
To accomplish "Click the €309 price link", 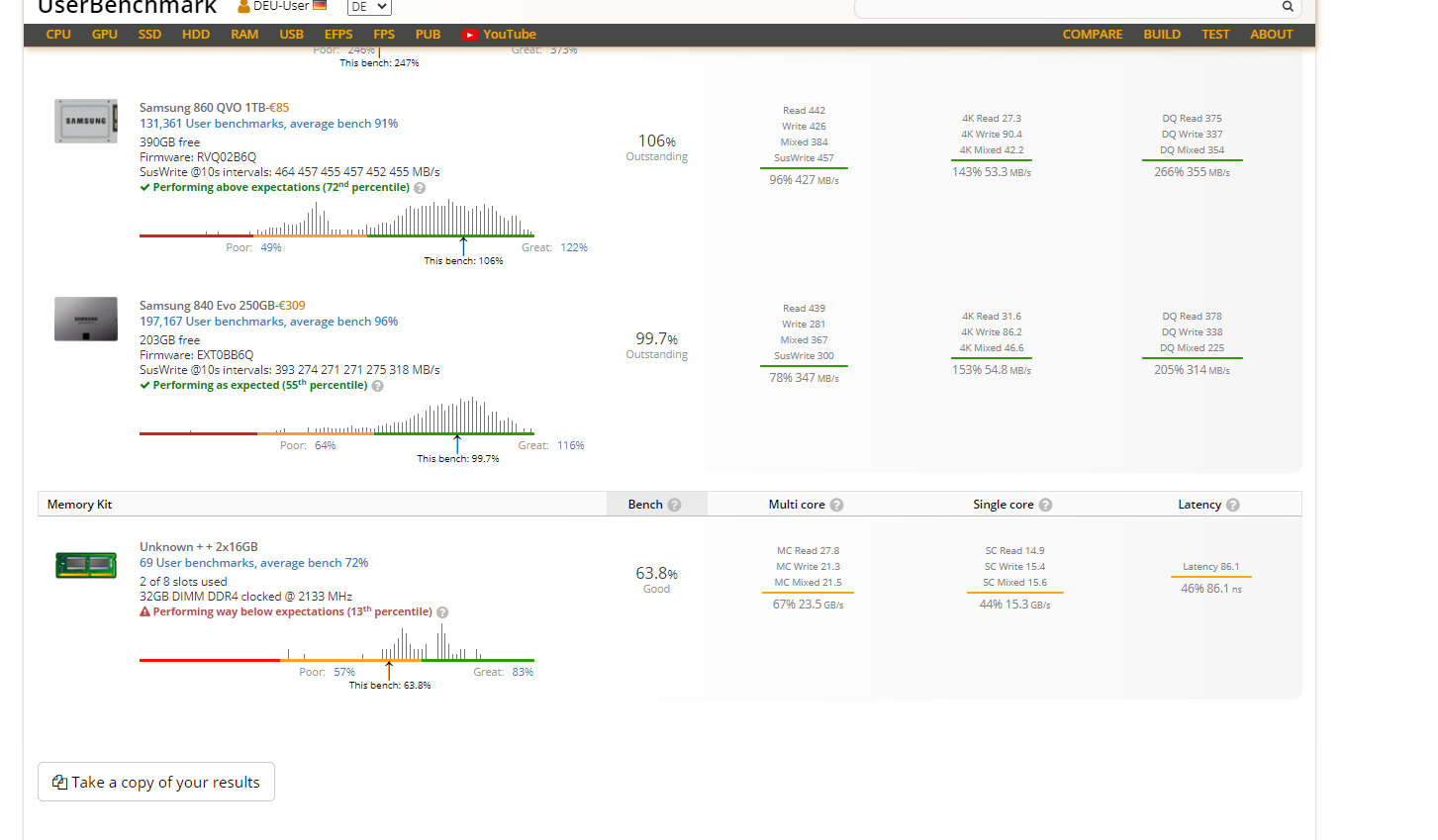I will point(292,306).
